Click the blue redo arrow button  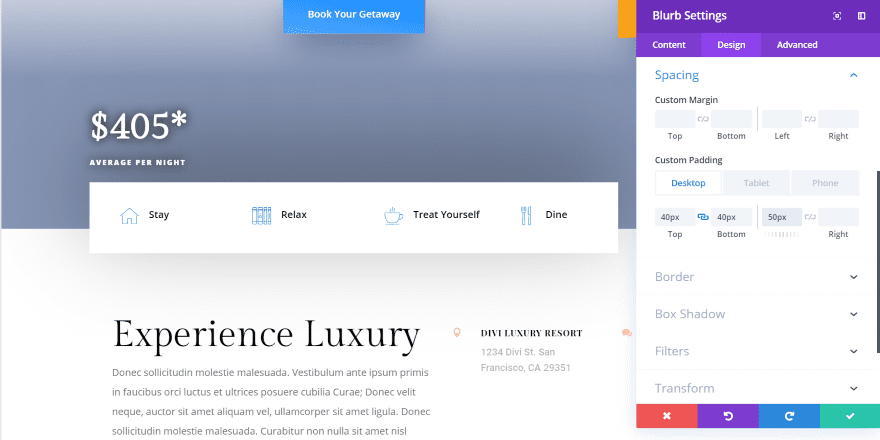pos(789,416)
